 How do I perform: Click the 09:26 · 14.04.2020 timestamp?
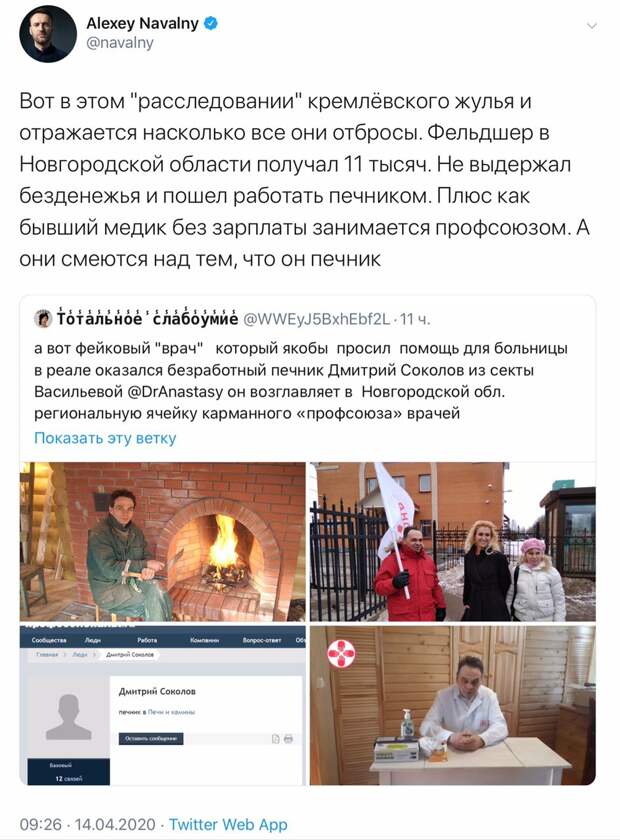point(87,824)
